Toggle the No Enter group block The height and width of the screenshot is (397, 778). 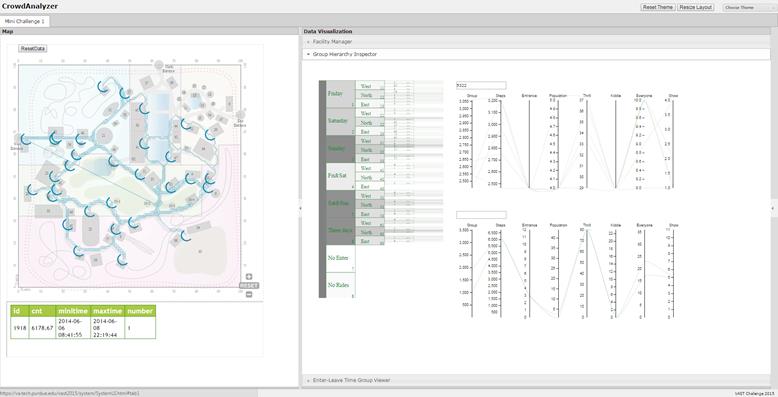(x=341, y=259)
